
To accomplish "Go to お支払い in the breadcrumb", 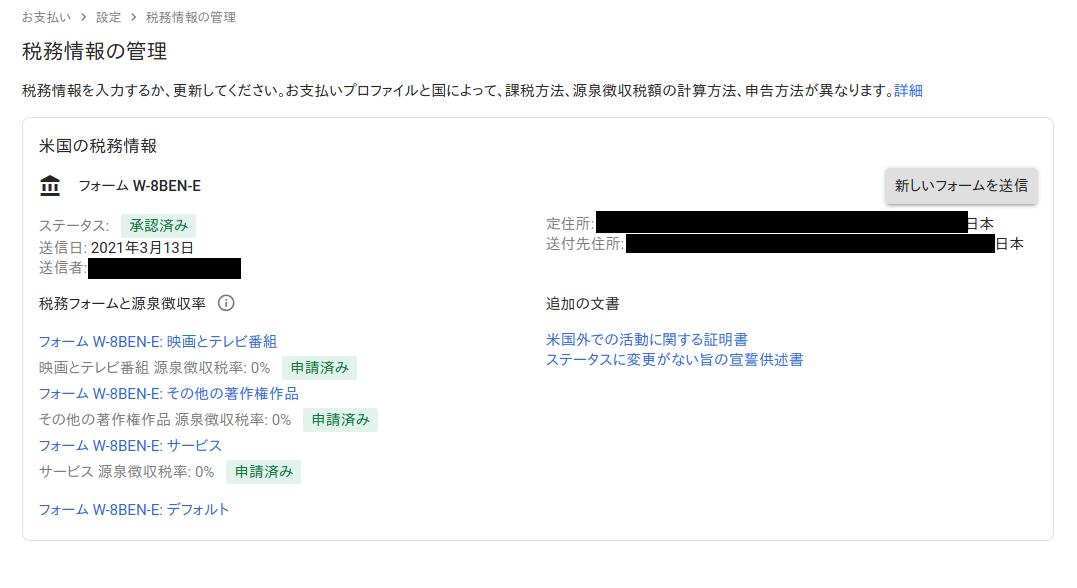I will coord(46,17).
